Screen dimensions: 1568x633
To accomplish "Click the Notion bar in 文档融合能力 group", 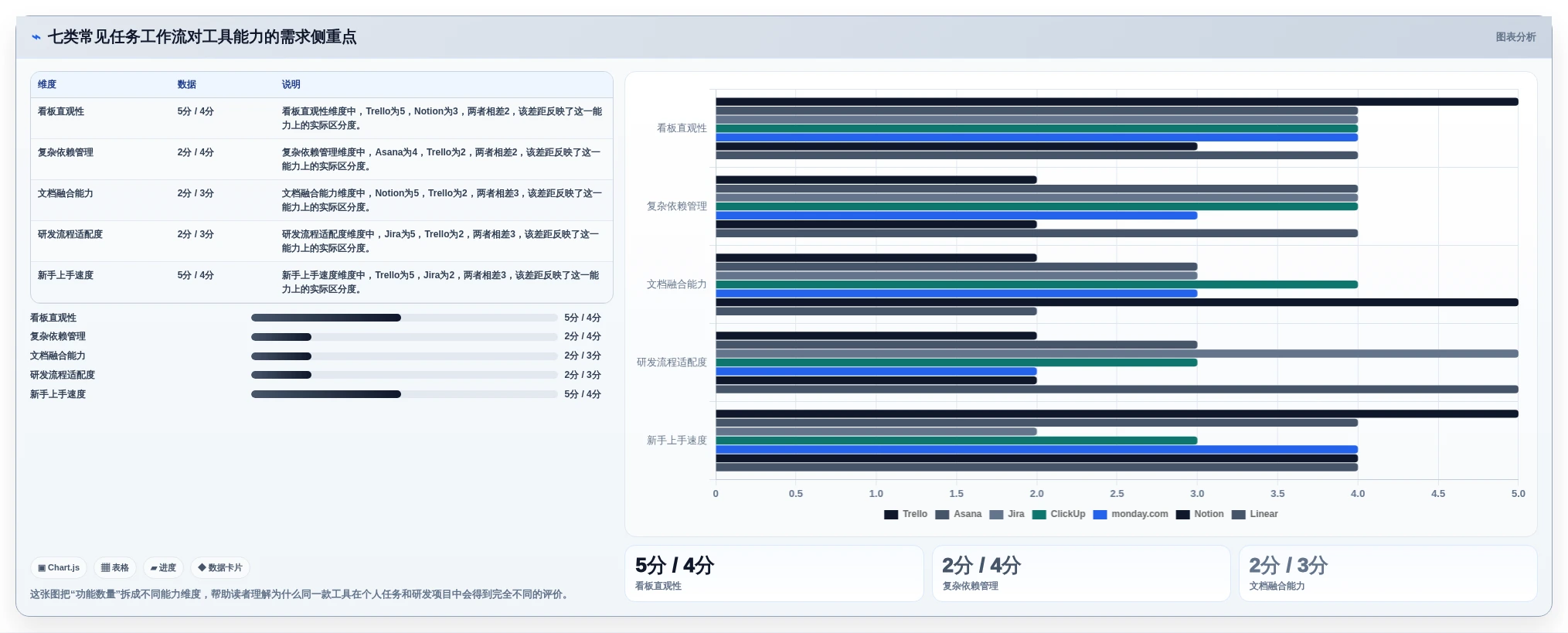I will pos(1117,302).
